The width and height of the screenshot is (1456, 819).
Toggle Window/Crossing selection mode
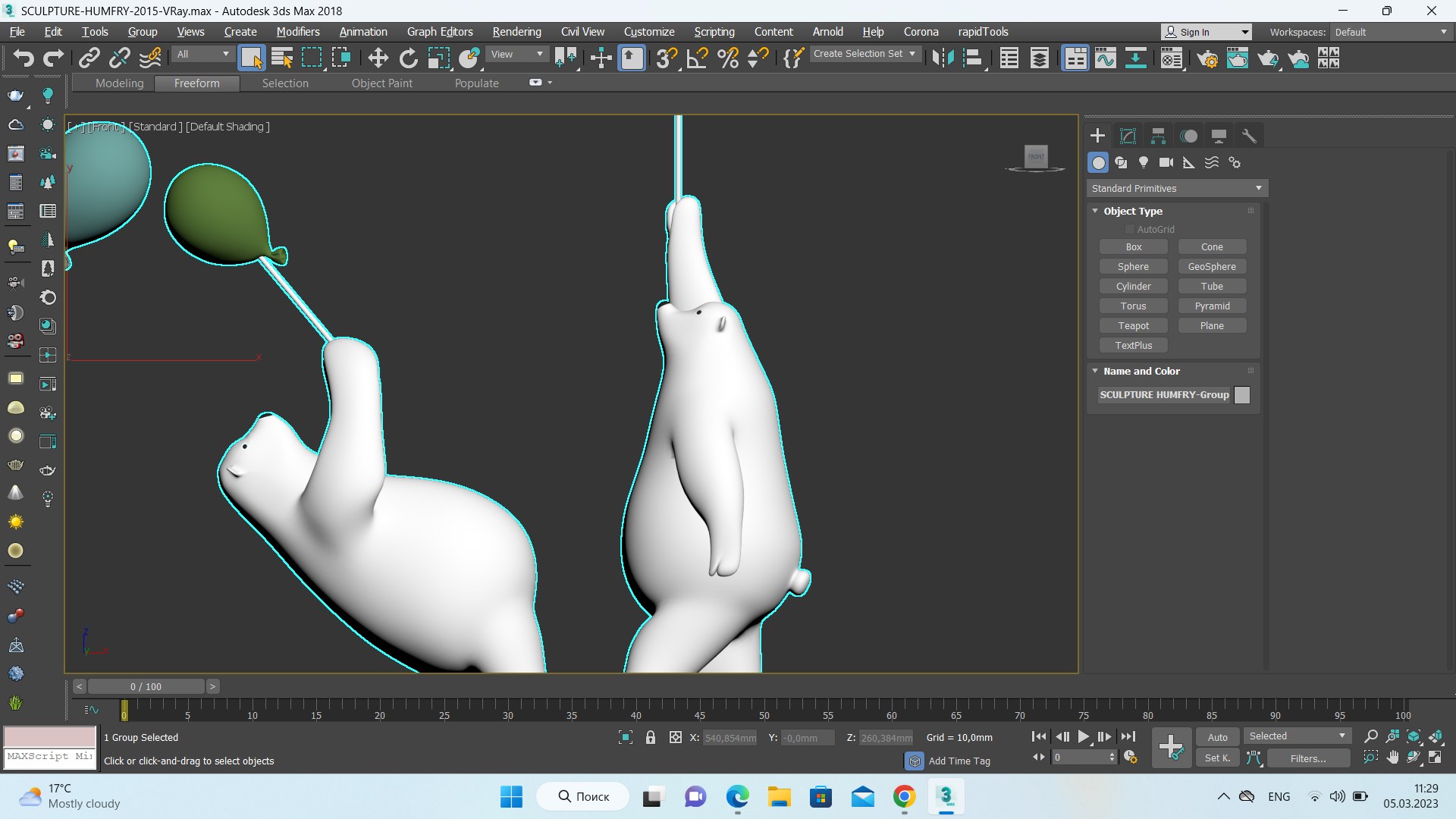342,58
